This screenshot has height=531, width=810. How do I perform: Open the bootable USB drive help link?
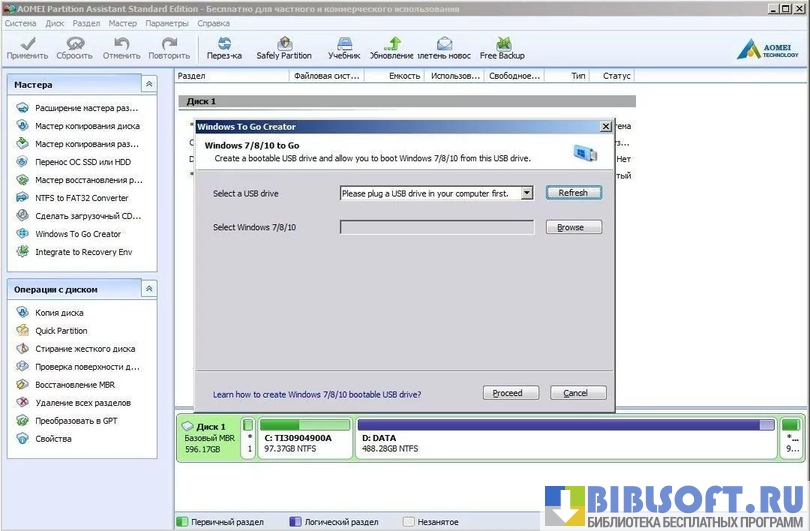pyautogui.click(x=317, y=394)
